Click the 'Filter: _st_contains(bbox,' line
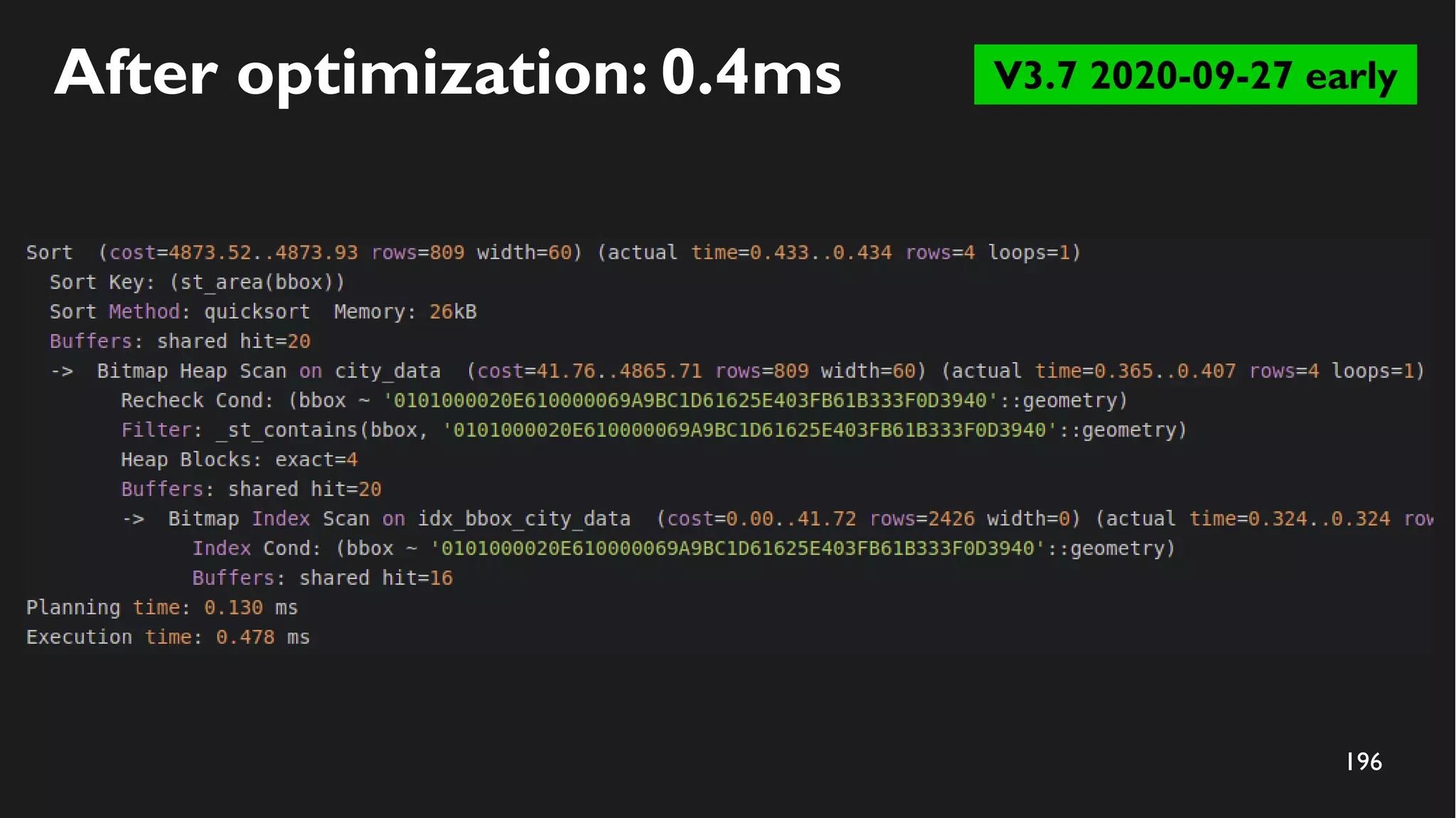This screenshot has height=818, width=1456. [x=654, y=430]
